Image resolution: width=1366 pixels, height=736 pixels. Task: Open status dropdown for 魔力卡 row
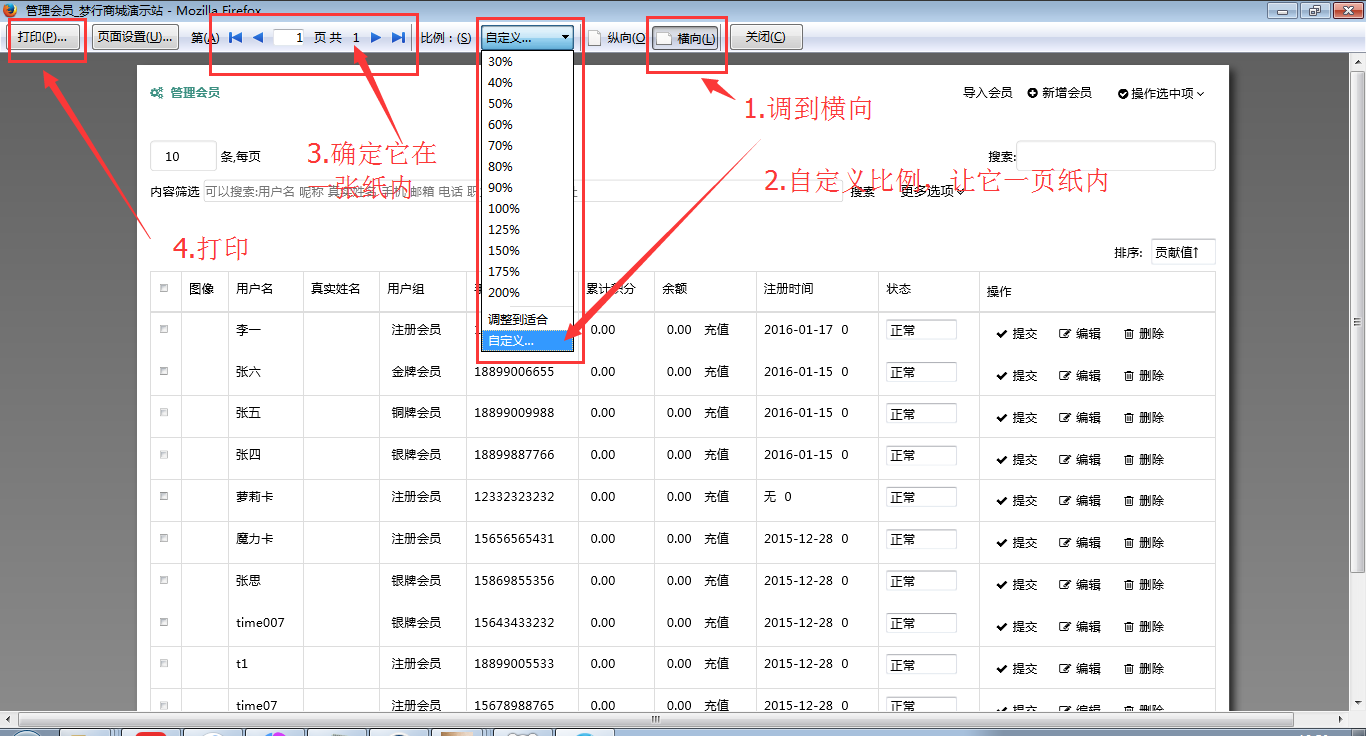(921, 539)
